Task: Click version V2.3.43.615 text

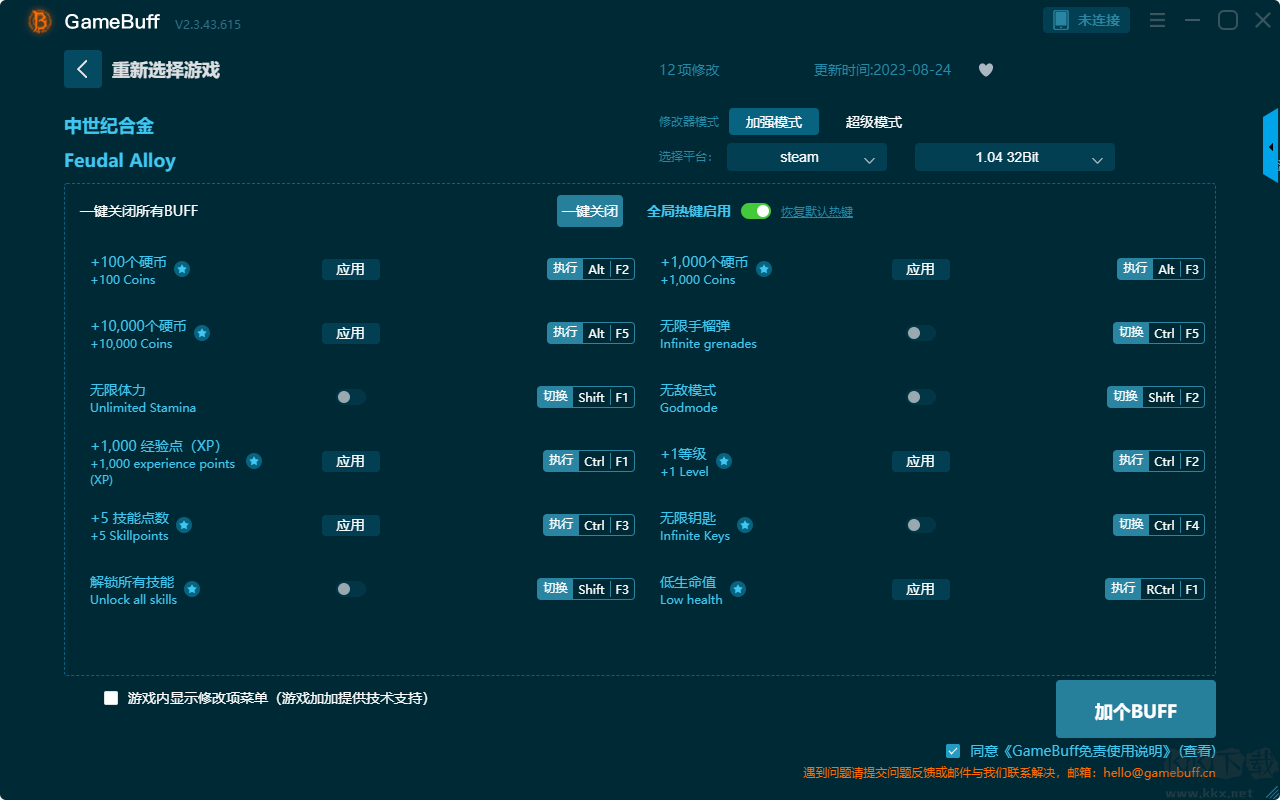Action: [x=208, y=24]
